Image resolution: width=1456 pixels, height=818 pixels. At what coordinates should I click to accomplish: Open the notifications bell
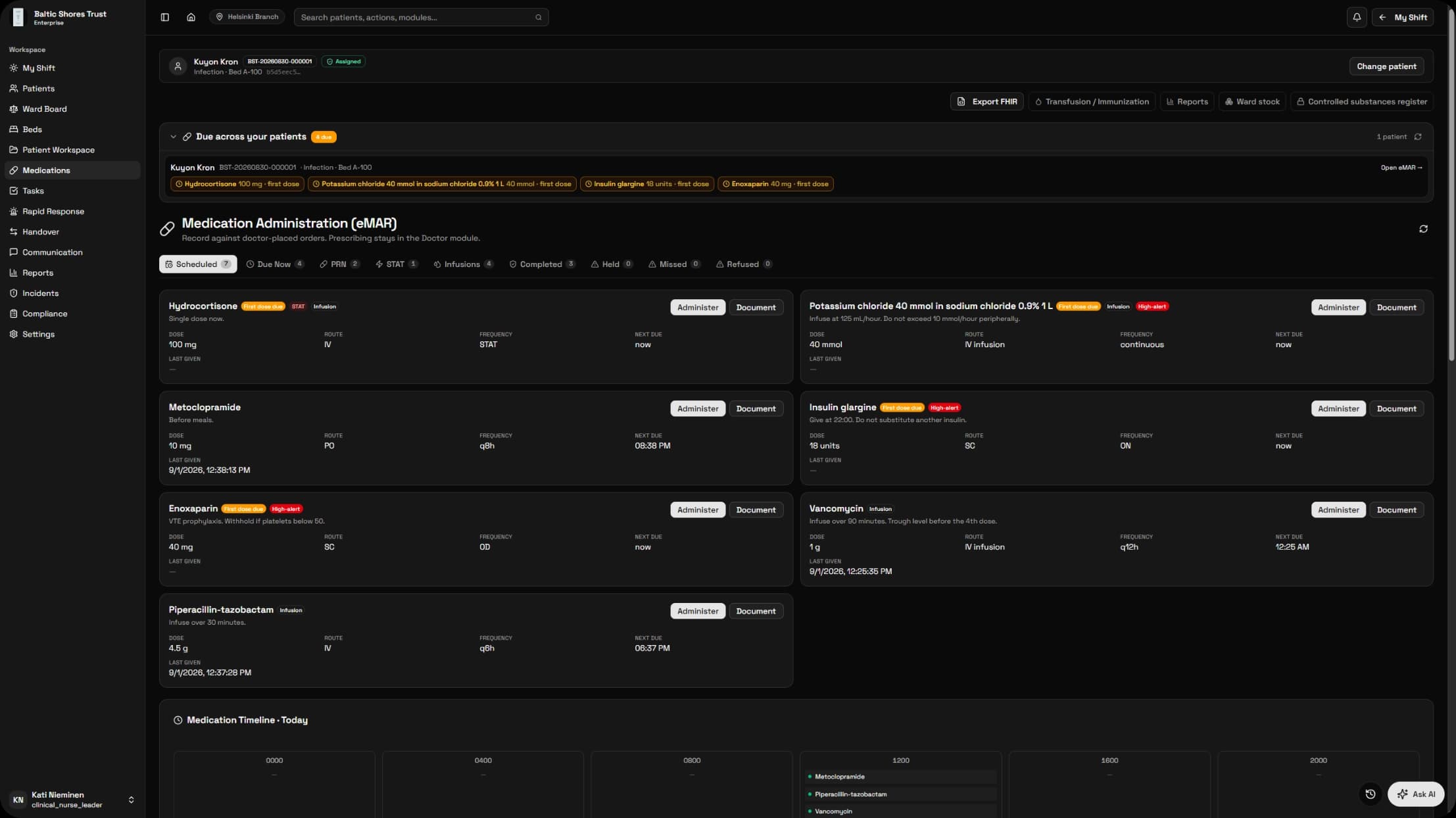1356,17
